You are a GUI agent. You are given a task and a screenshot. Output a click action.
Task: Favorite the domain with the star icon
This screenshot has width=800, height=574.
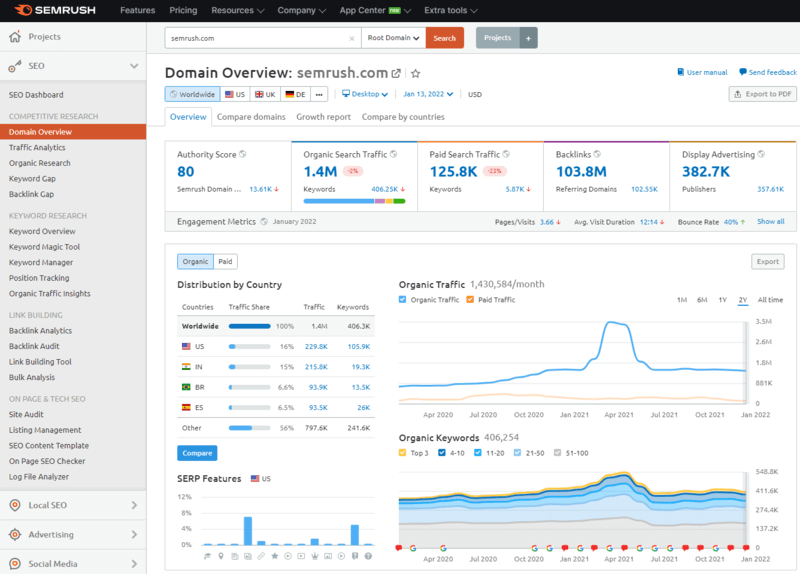pos(416,74)
